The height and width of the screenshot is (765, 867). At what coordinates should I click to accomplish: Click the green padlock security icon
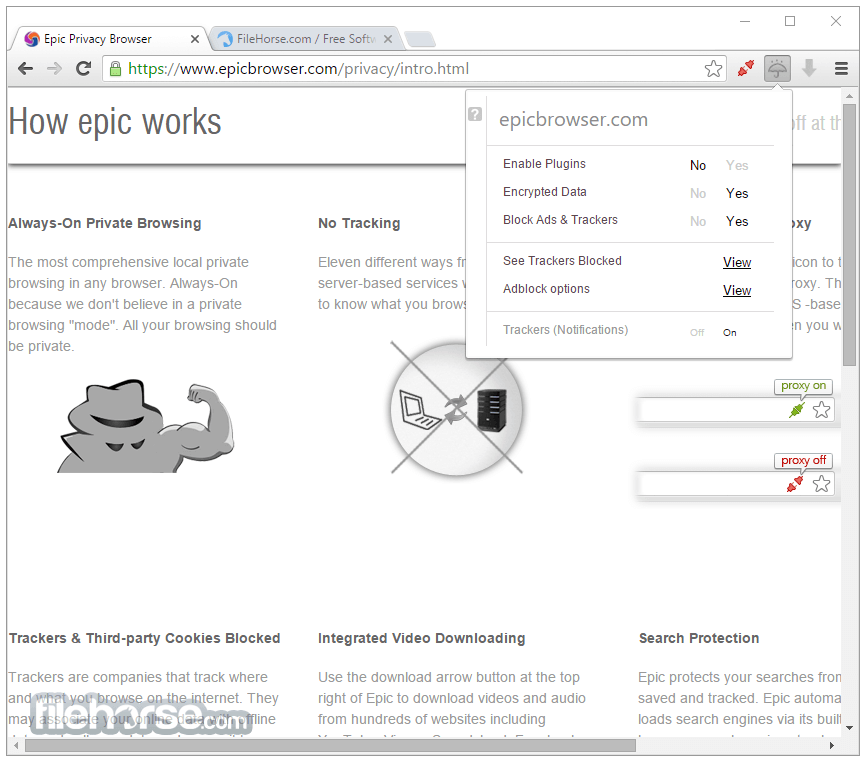[115, 69]
